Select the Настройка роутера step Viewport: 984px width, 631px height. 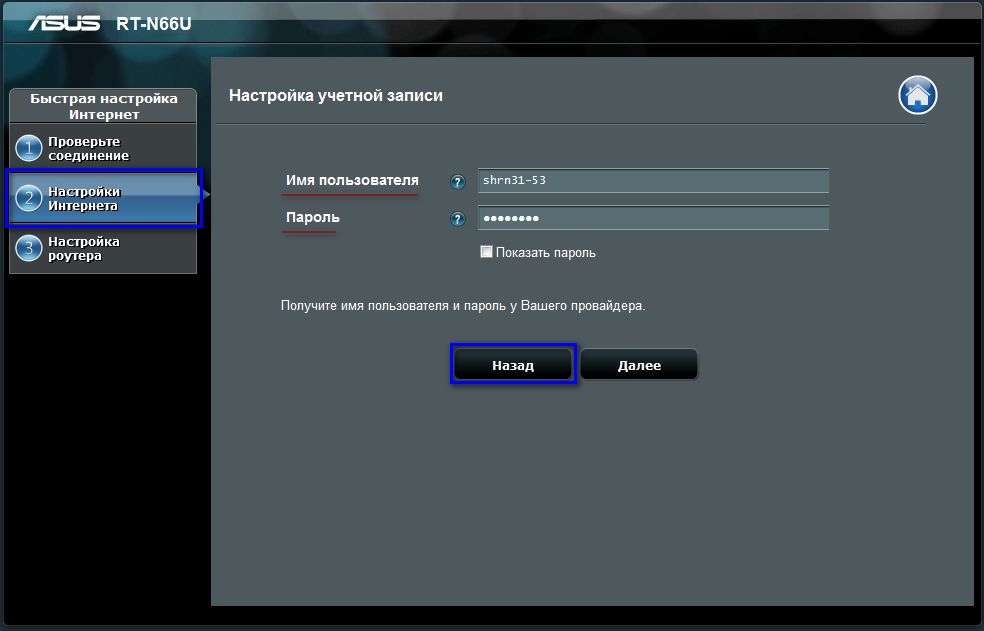(x=103, y=248)
